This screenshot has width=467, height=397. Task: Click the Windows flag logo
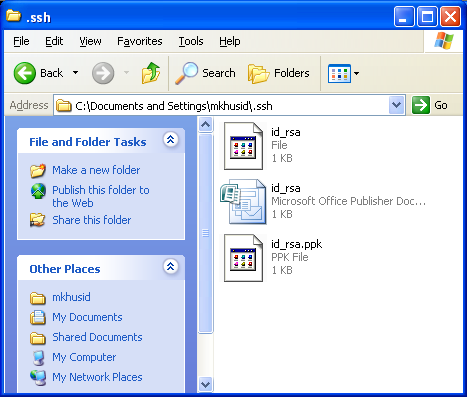pyautogui.click(x=444, y=41)
